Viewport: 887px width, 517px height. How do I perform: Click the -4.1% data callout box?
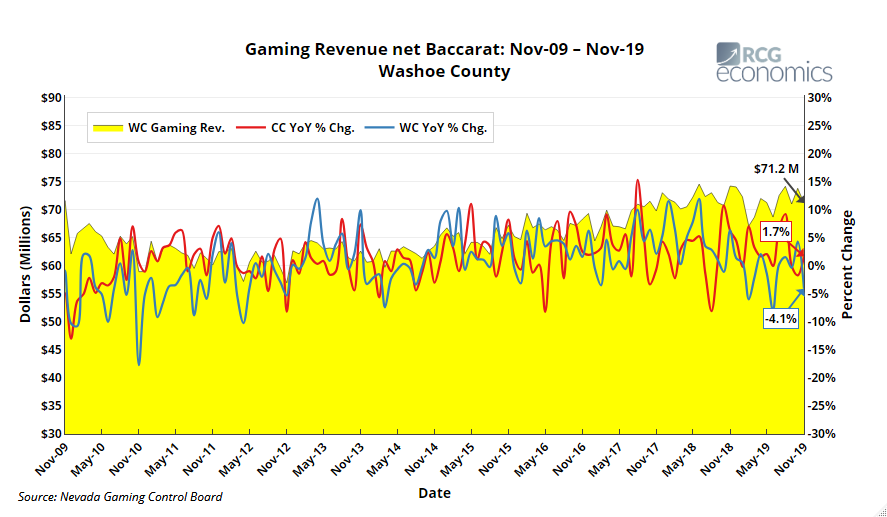pyautogui.click(x=780, y=319)
